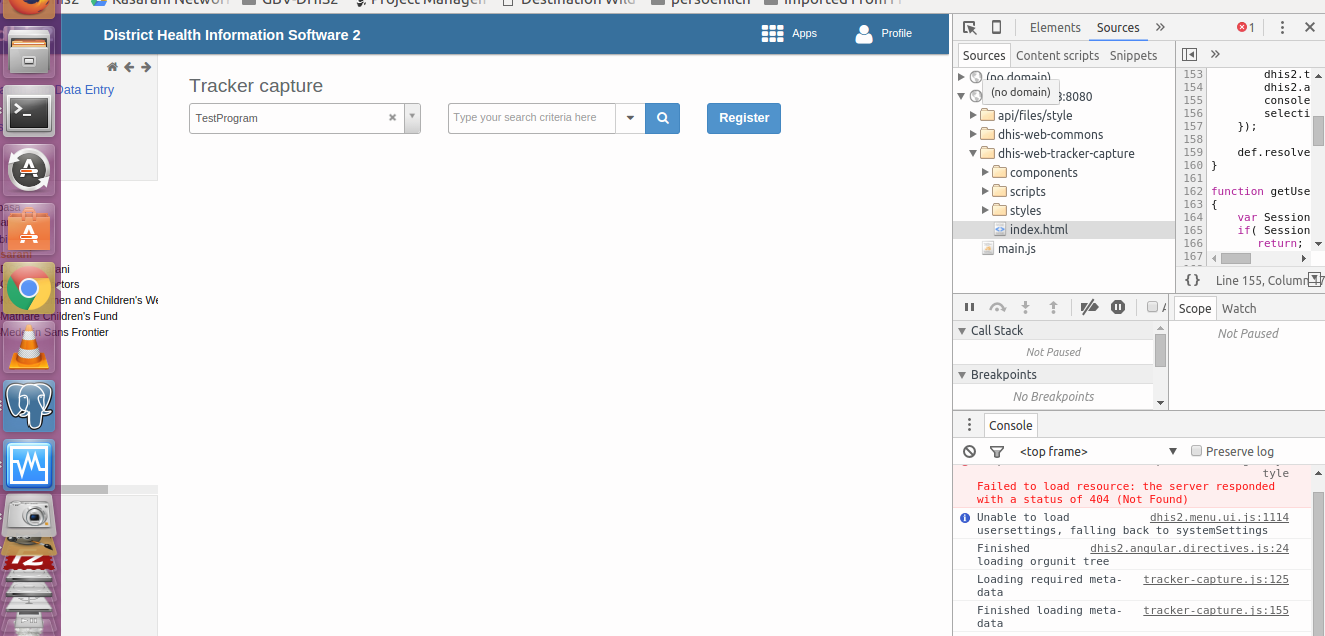Expand the scripts folder

pyautogui.click(x=985, y=191)
